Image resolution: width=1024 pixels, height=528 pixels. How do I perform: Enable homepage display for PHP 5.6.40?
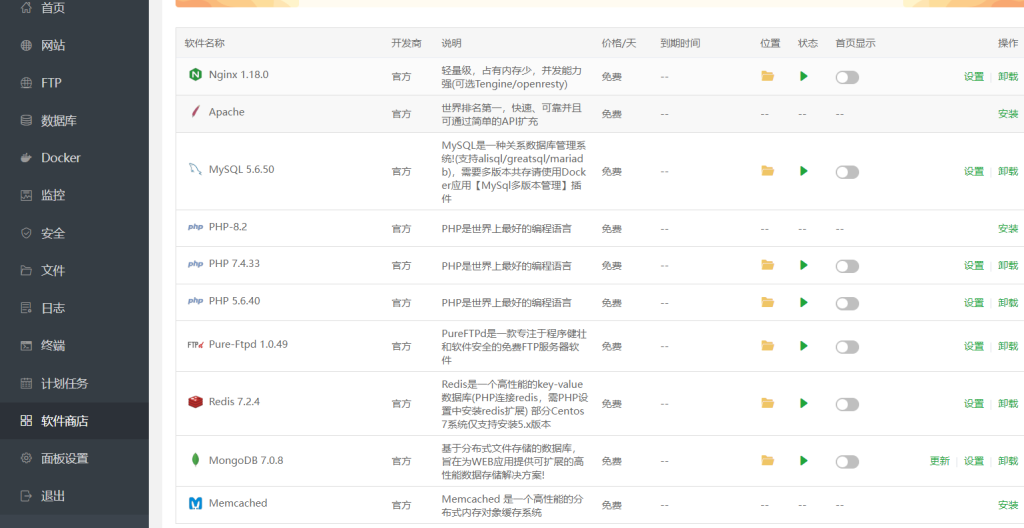pos(847,303)
